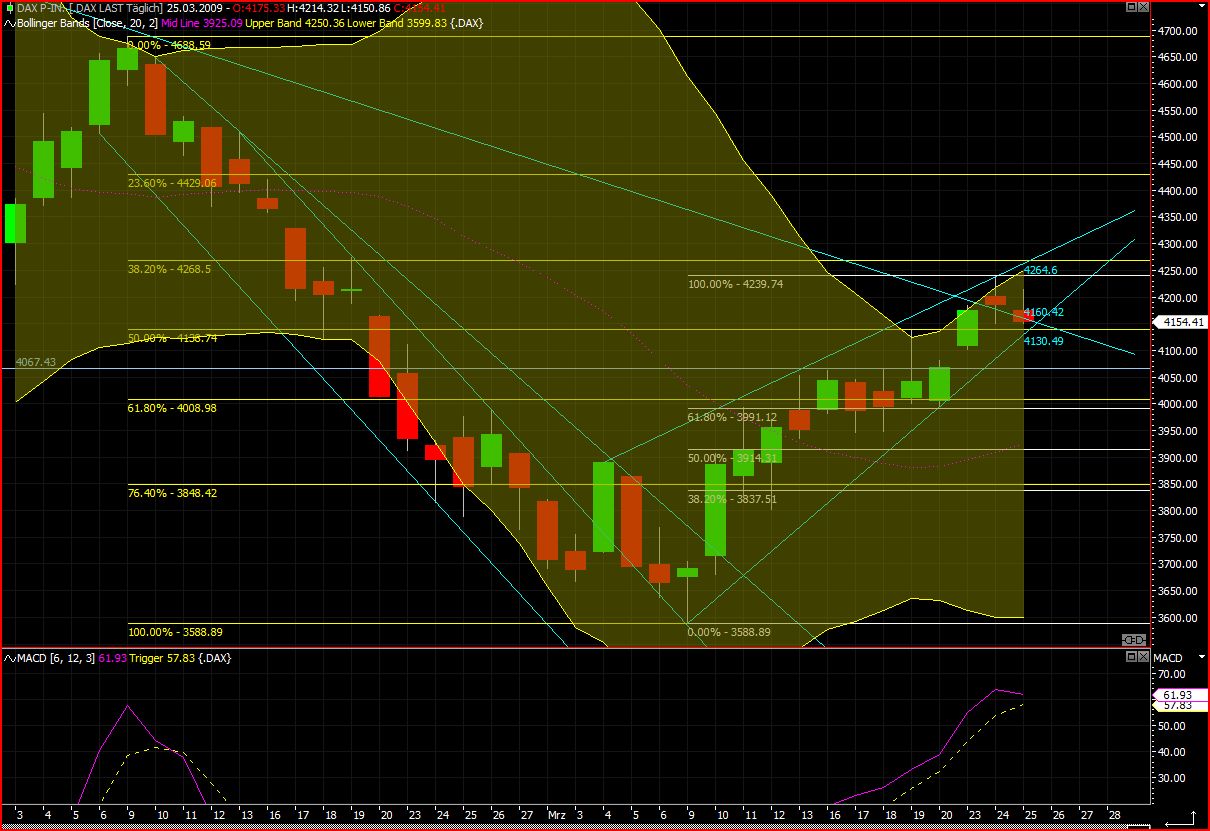
Task: Click the MACD axis title label
Action: 1168,657
